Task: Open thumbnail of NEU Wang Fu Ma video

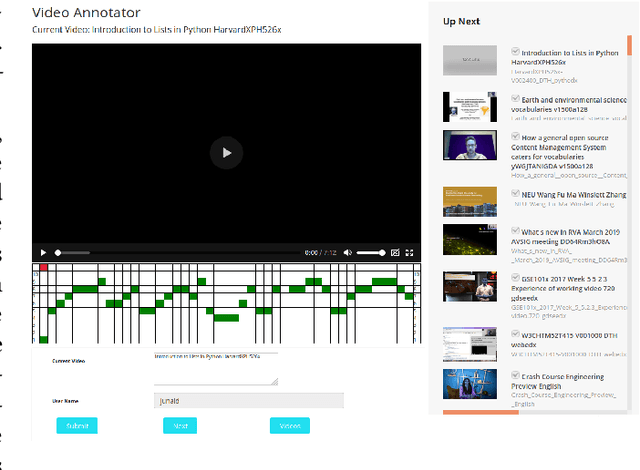Action: 470,202
